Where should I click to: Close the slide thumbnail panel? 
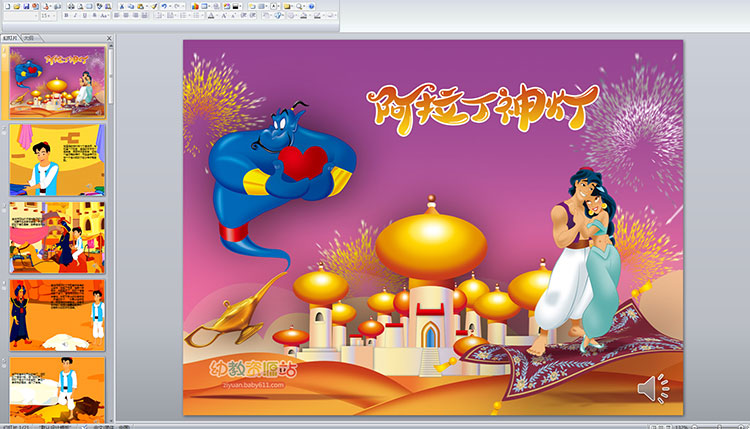(109, 38)
